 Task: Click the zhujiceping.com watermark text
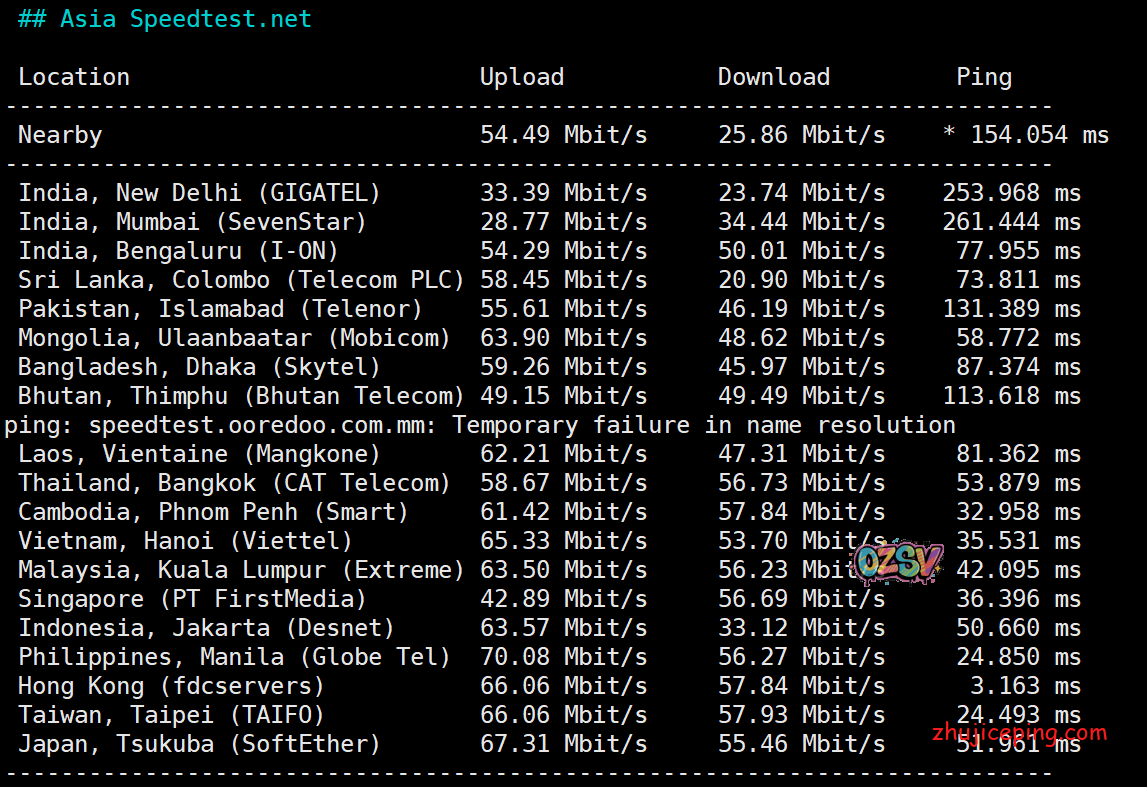(1013, 733)
